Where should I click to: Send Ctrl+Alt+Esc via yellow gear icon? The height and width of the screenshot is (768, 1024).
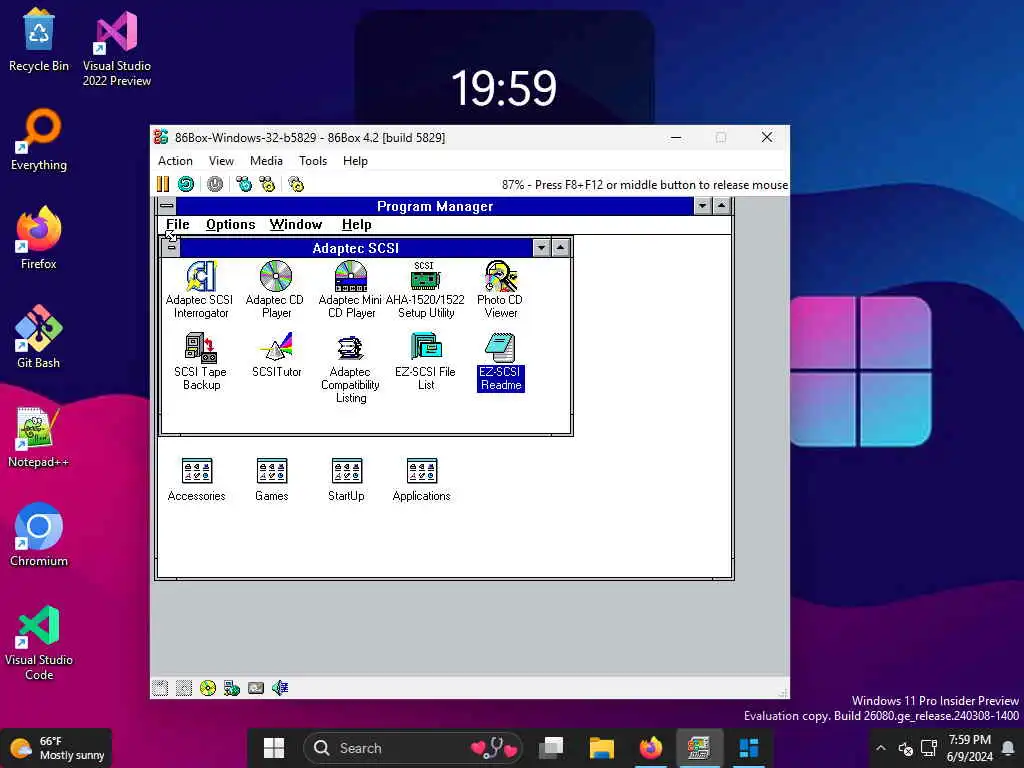pos(267,184)
